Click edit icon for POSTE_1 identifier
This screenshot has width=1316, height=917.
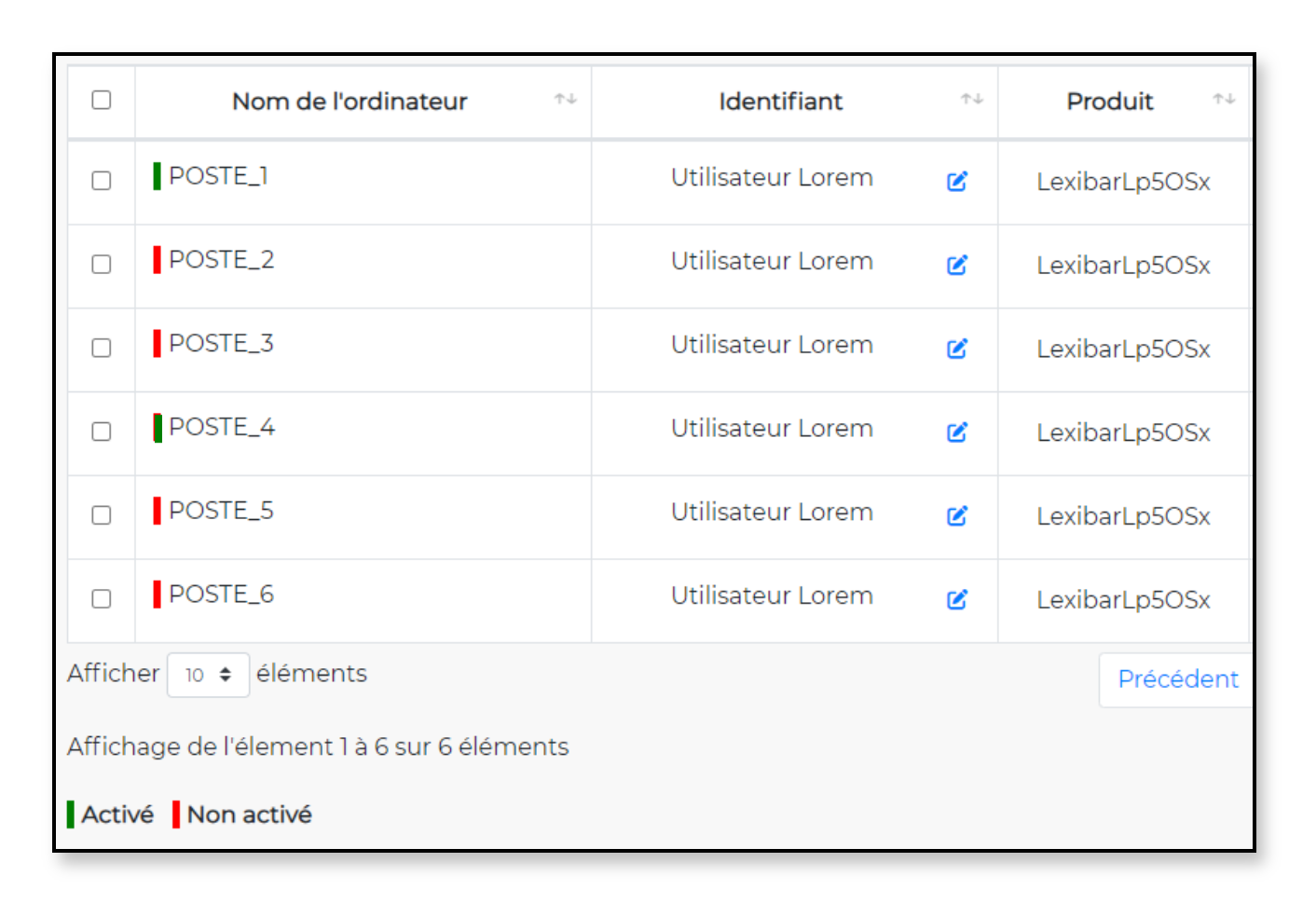click(957, 182)
